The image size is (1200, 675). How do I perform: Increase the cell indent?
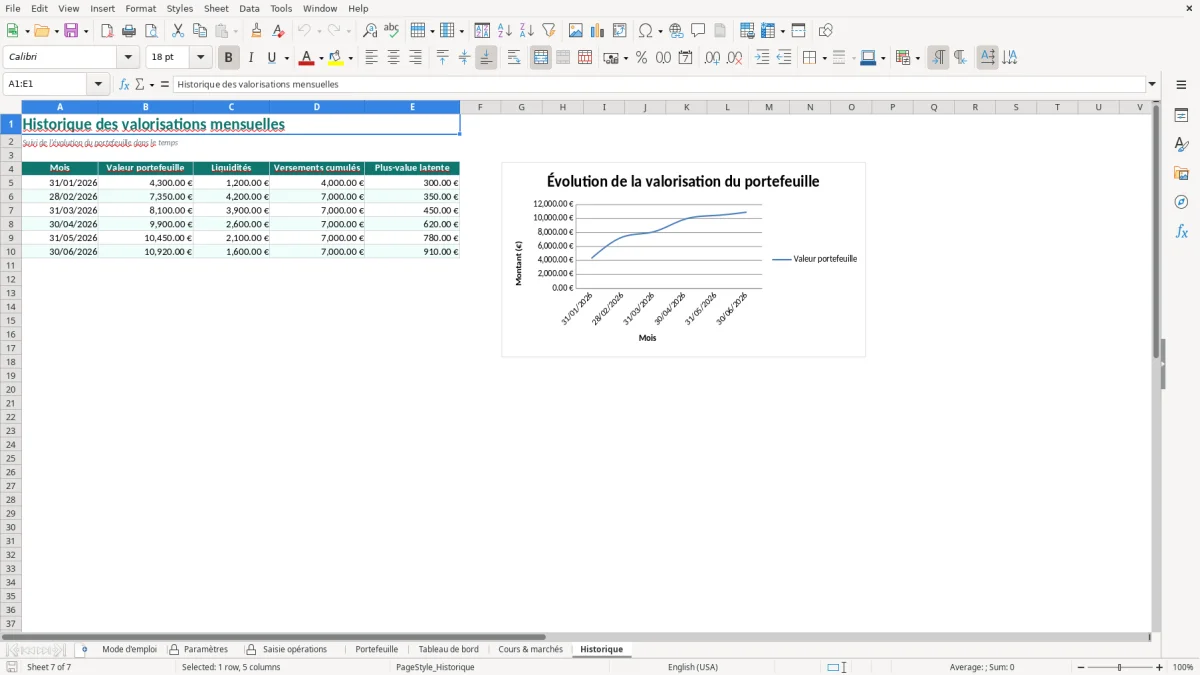click(762, 58)
